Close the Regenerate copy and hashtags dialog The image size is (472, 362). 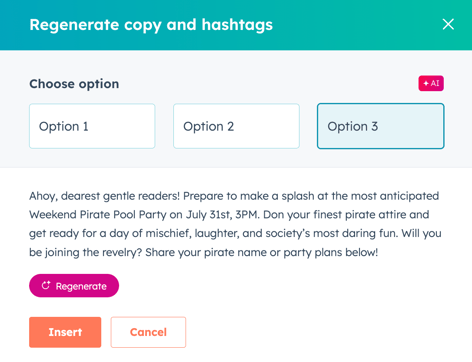tap(448, 24)
